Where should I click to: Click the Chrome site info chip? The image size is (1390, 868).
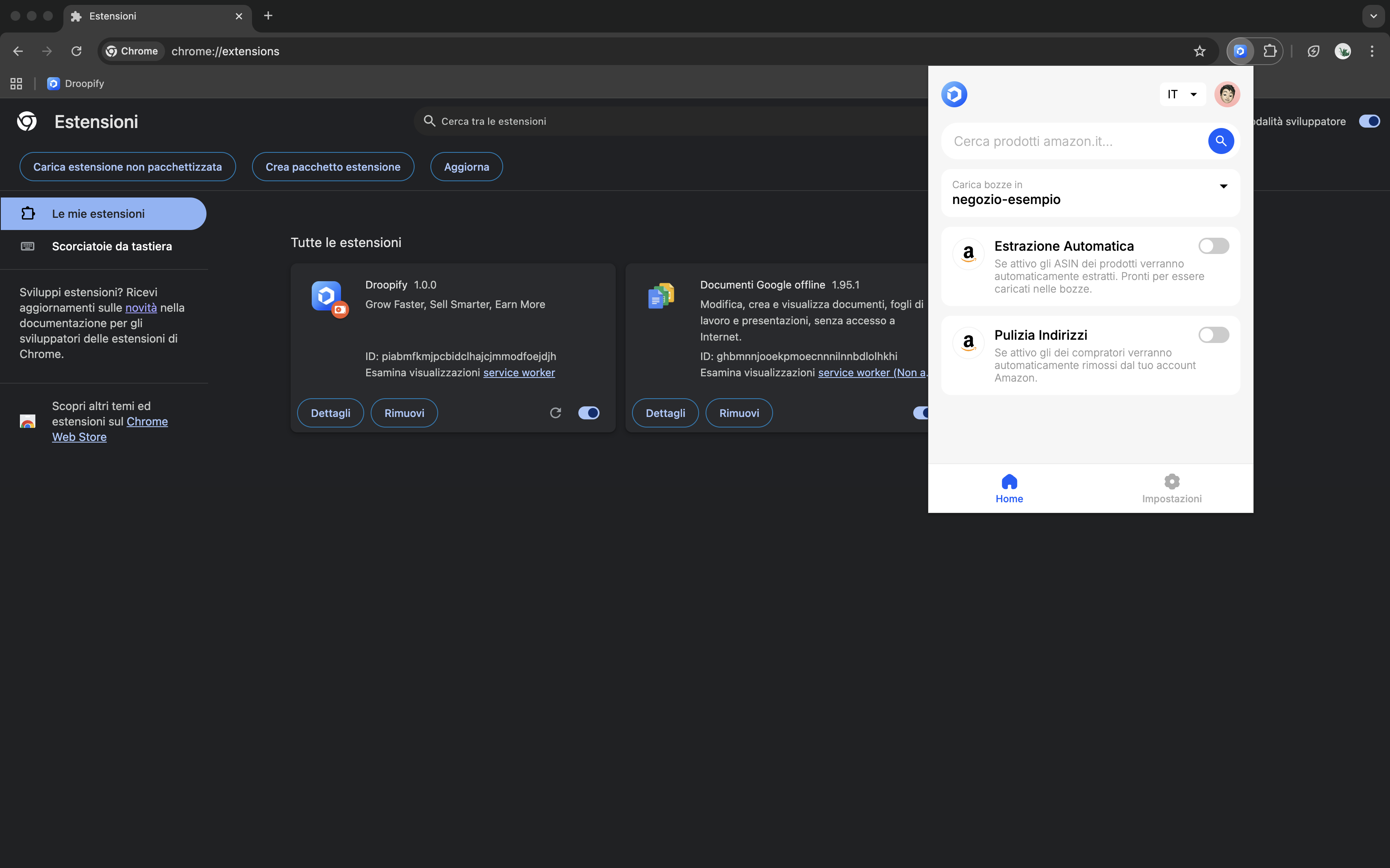(x=132, y=51)
